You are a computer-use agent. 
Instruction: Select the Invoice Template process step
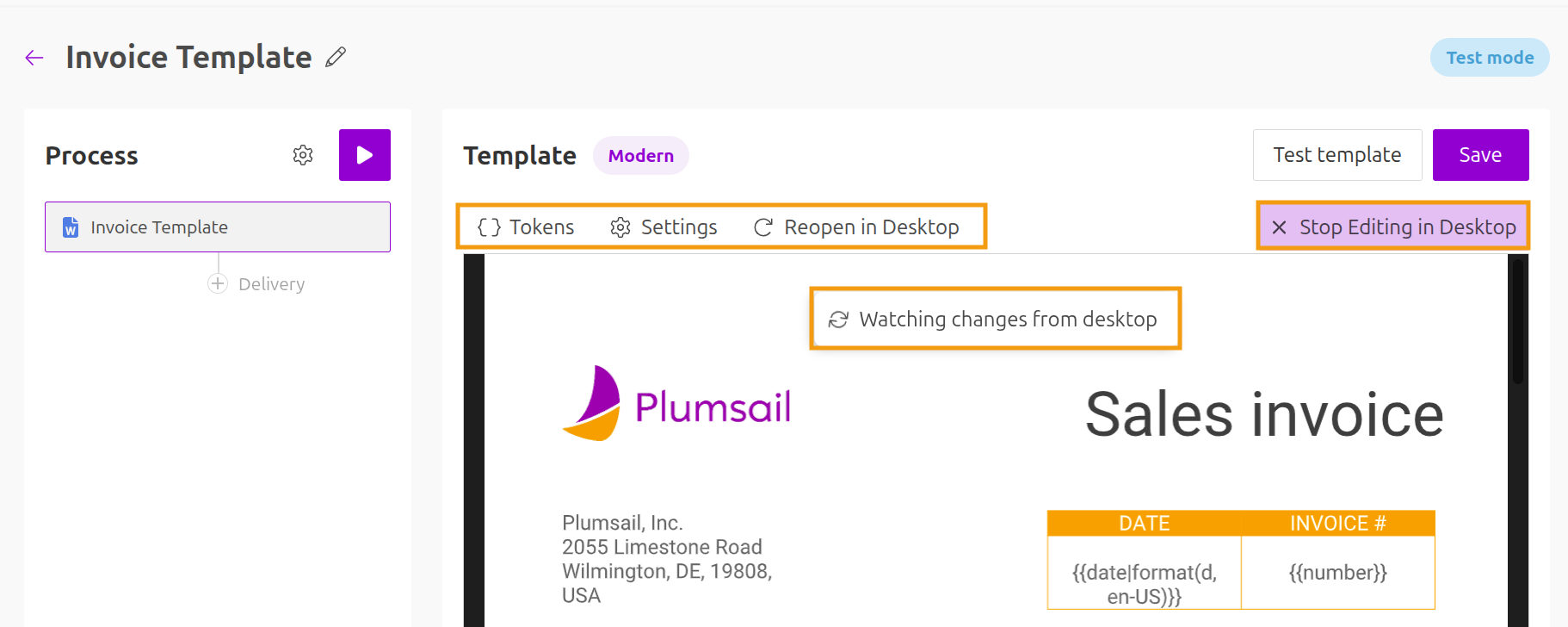218,227
